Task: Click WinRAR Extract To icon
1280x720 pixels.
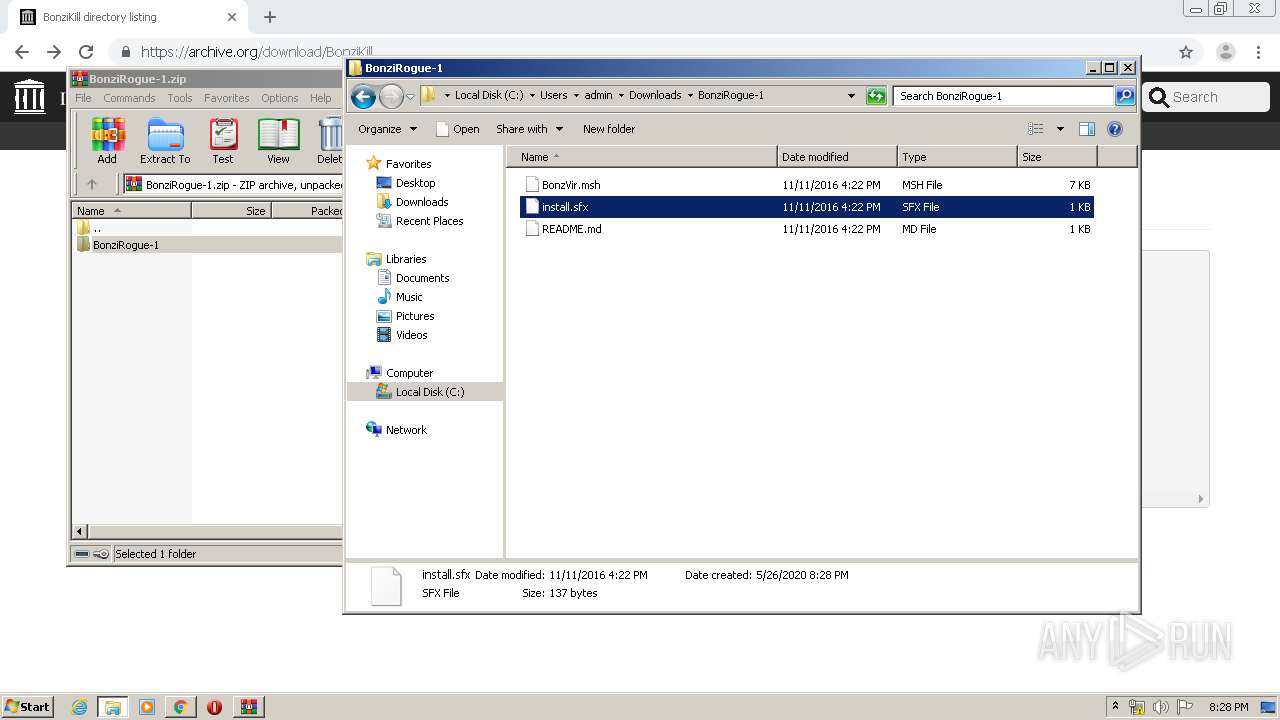Action: pos(165,140)
